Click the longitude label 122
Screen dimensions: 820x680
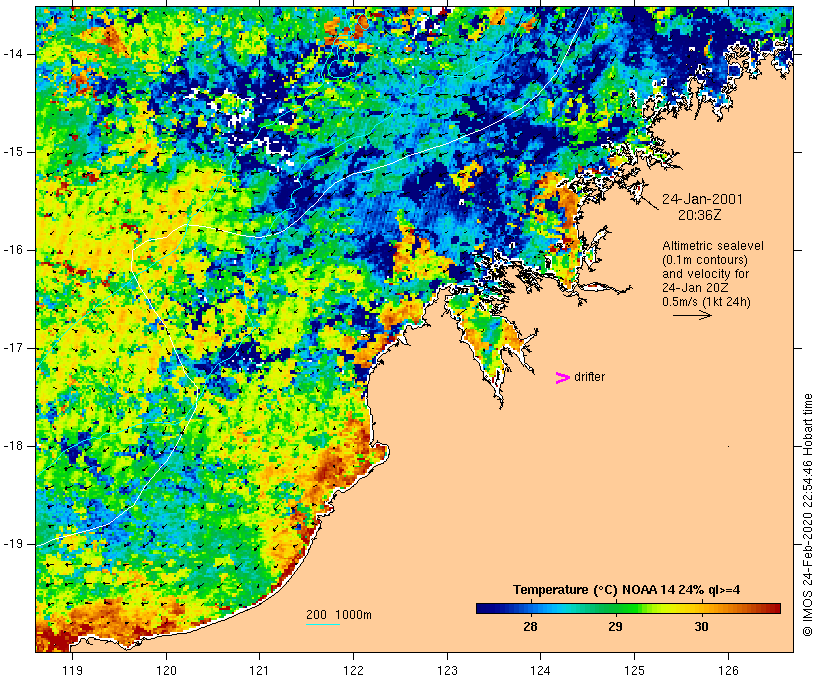pyautogui.click(x=353, y=670)
